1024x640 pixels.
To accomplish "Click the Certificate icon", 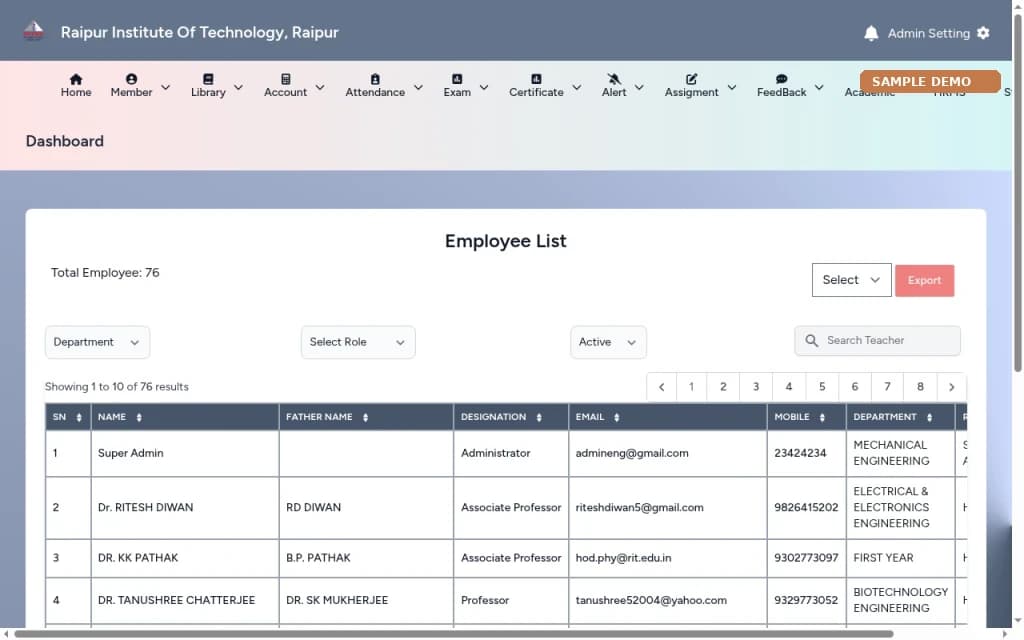I will 536,79.
